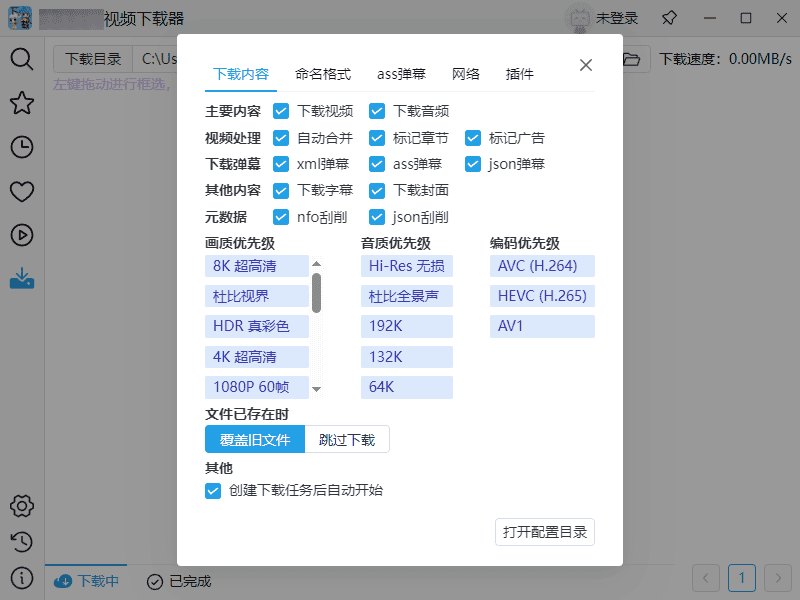Toggle nfo刮削 checkbox
The image size is (800, 600).
point(281,217)
